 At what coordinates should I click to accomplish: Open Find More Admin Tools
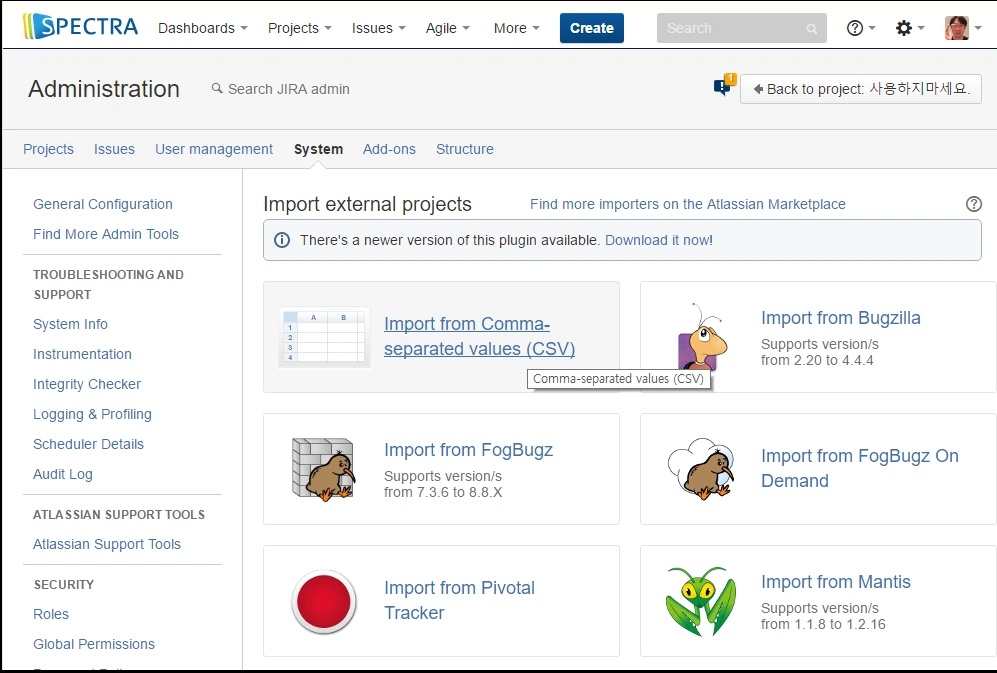[x=106, y=234]
